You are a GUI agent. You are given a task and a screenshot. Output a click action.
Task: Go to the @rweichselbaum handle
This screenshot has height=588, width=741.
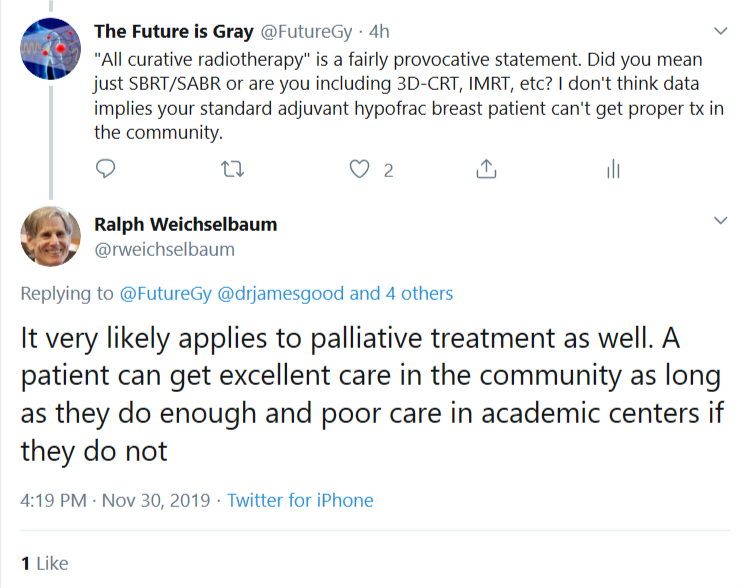tap(164, 250)
